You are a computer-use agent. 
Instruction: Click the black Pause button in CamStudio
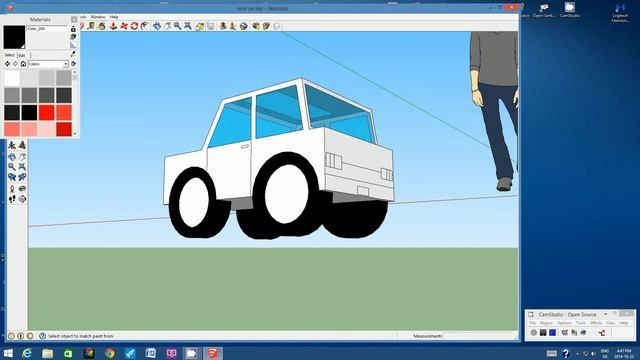543,333
